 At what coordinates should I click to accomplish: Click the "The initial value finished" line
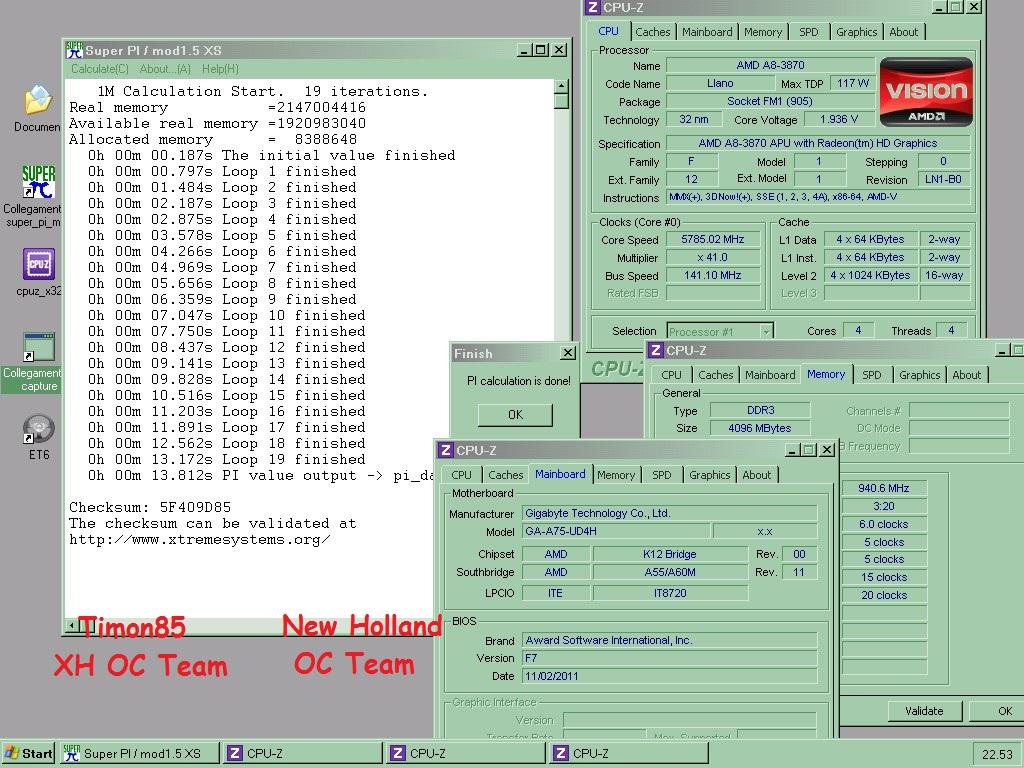[272, 155]
